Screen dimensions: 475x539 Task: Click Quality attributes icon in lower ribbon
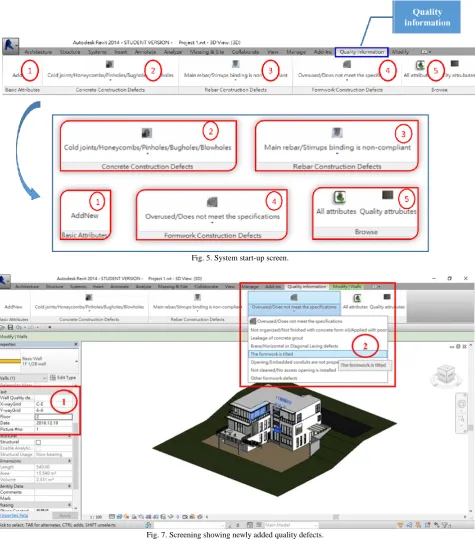387,297
